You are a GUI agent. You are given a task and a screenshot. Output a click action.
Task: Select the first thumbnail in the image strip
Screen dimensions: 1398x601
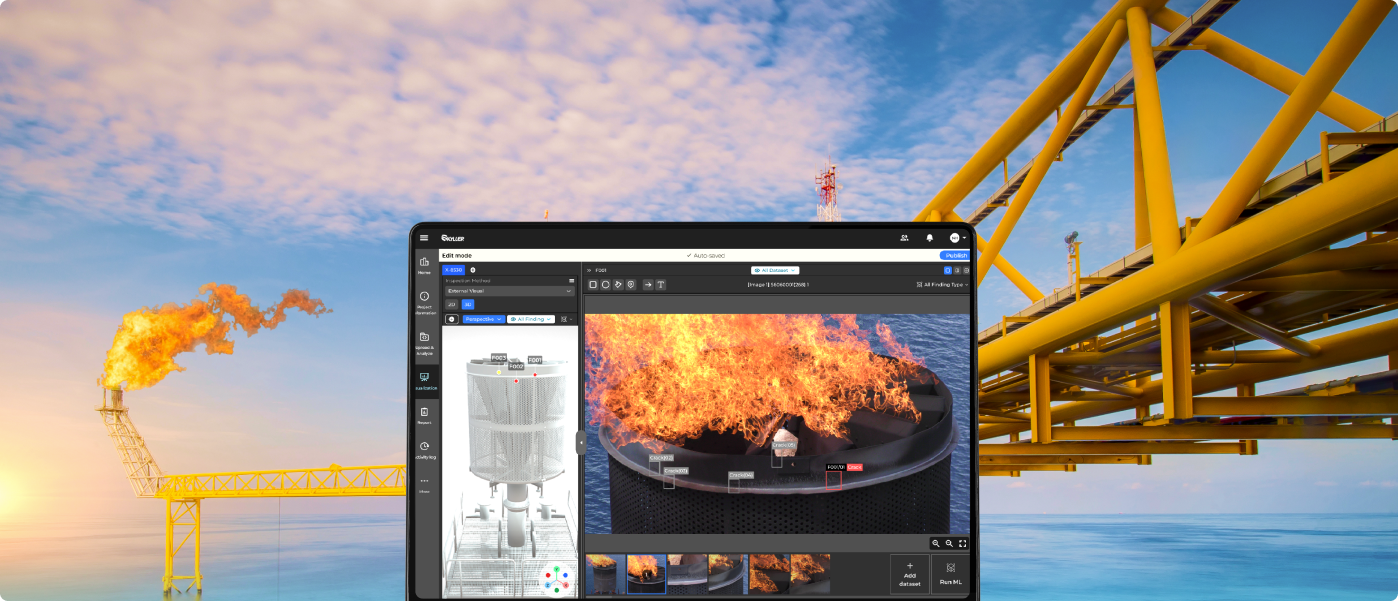605,575
